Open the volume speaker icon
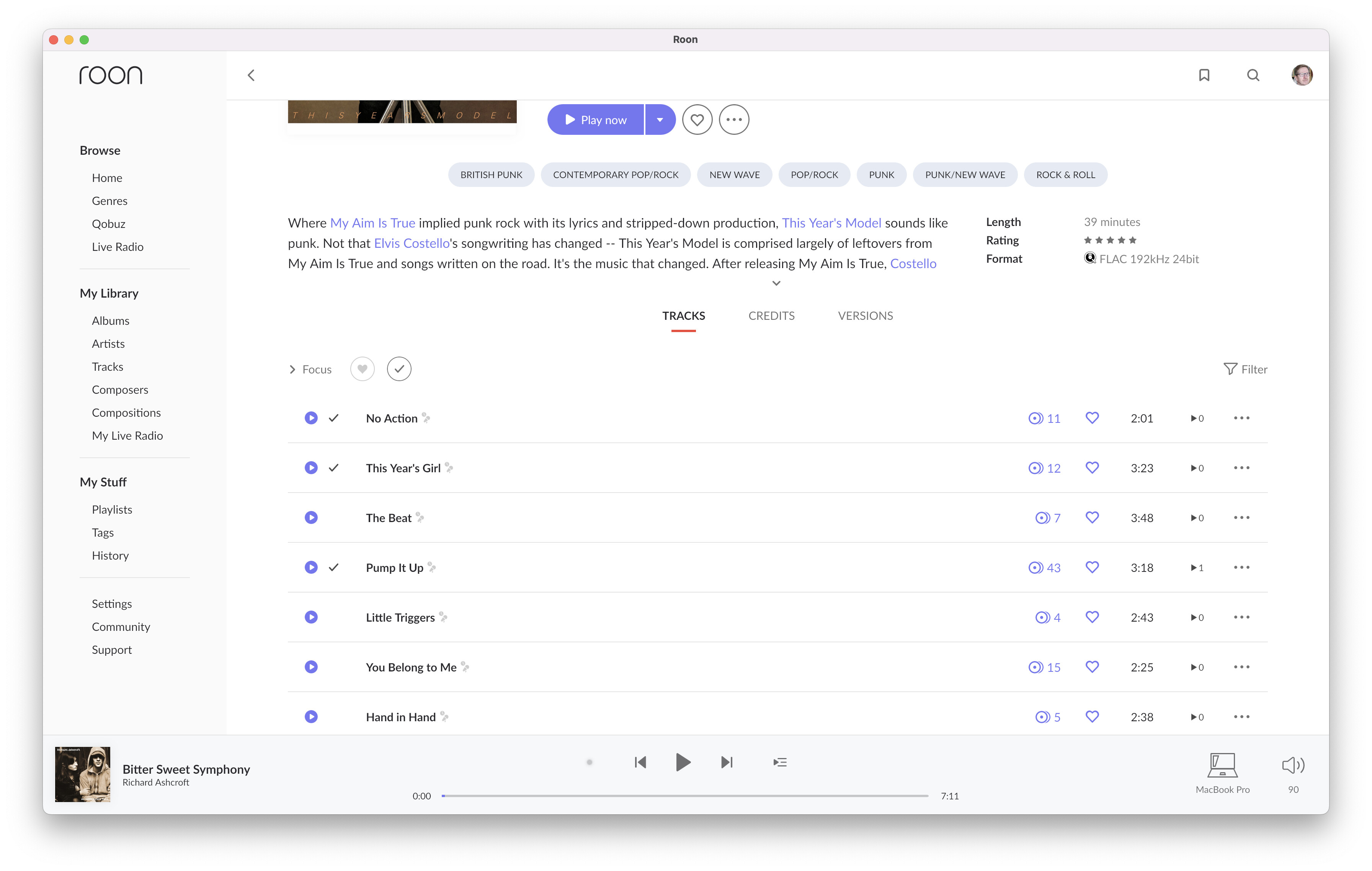Image resolution: width=1372 pixels, height=871 pixels. coord(1294,765)
